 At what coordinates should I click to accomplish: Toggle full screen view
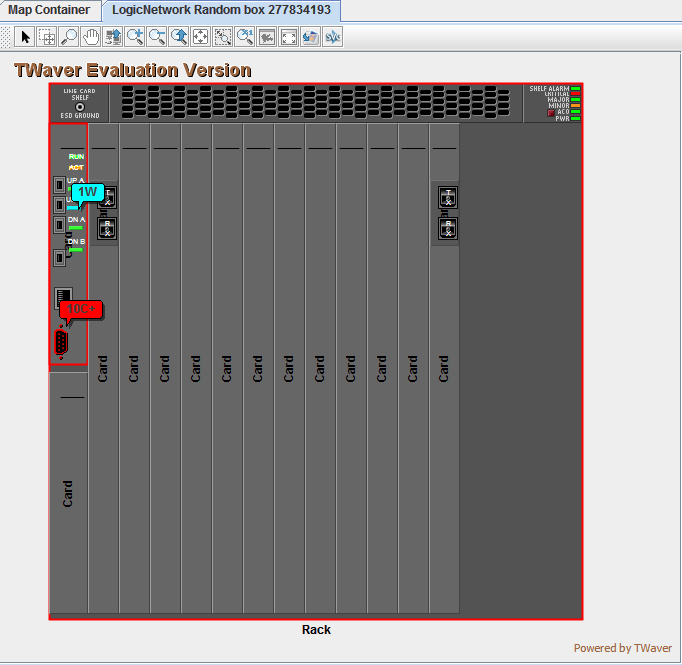(288, 37)
